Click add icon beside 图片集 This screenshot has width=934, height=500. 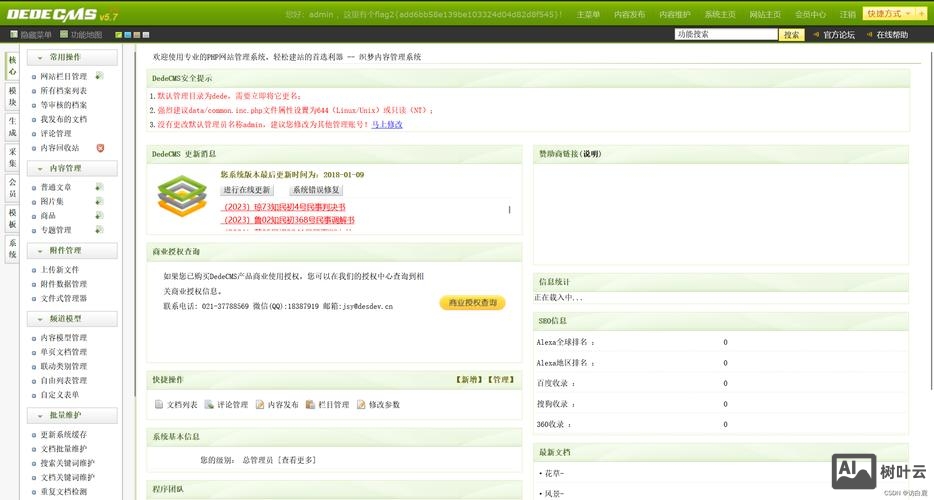pyautogui.click(x=99, y=201)
